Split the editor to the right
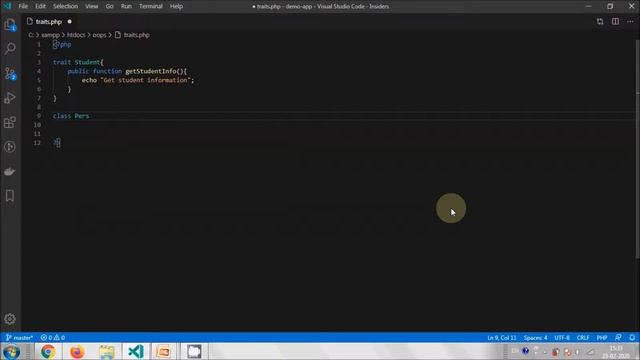 point(615,22)
